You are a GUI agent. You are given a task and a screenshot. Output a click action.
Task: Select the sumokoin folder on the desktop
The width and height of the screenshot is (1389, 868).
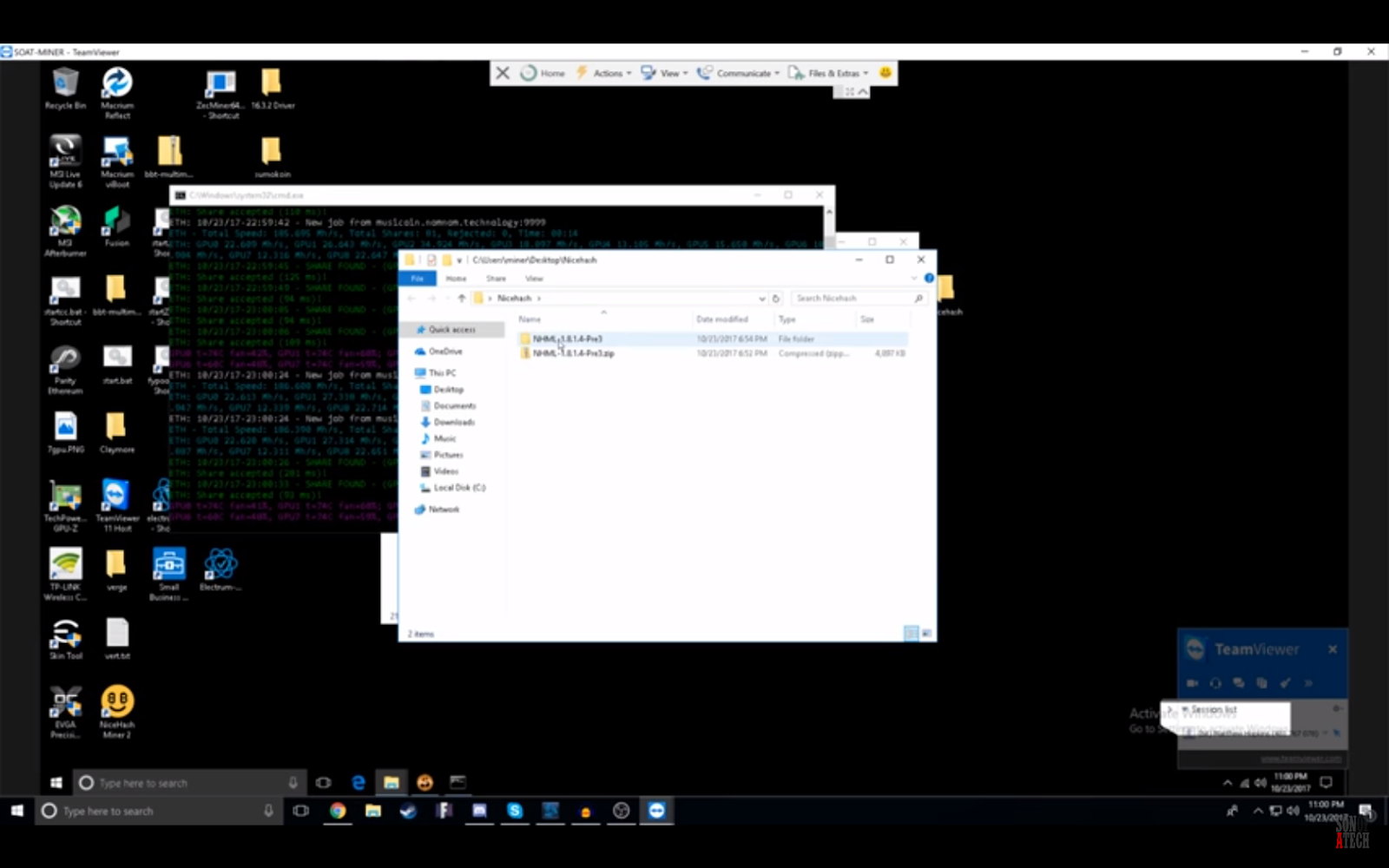(272, 157)
